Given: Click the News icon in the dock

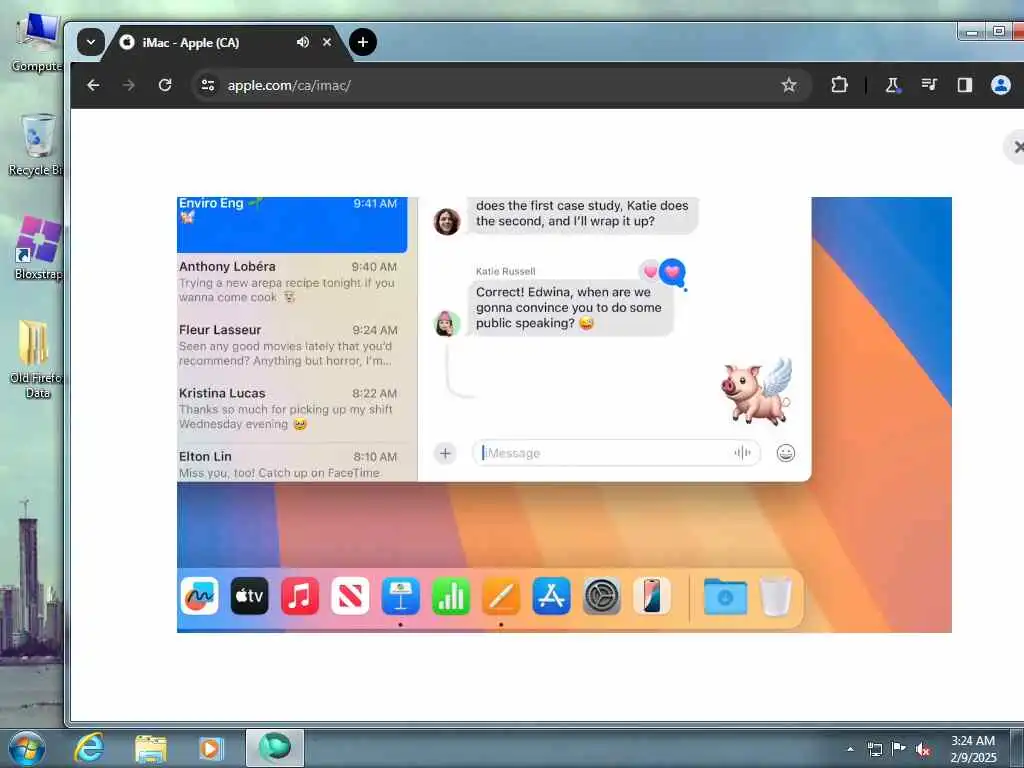Looking at the screenshot, I should pyautogui.click(x=350, y=596).
